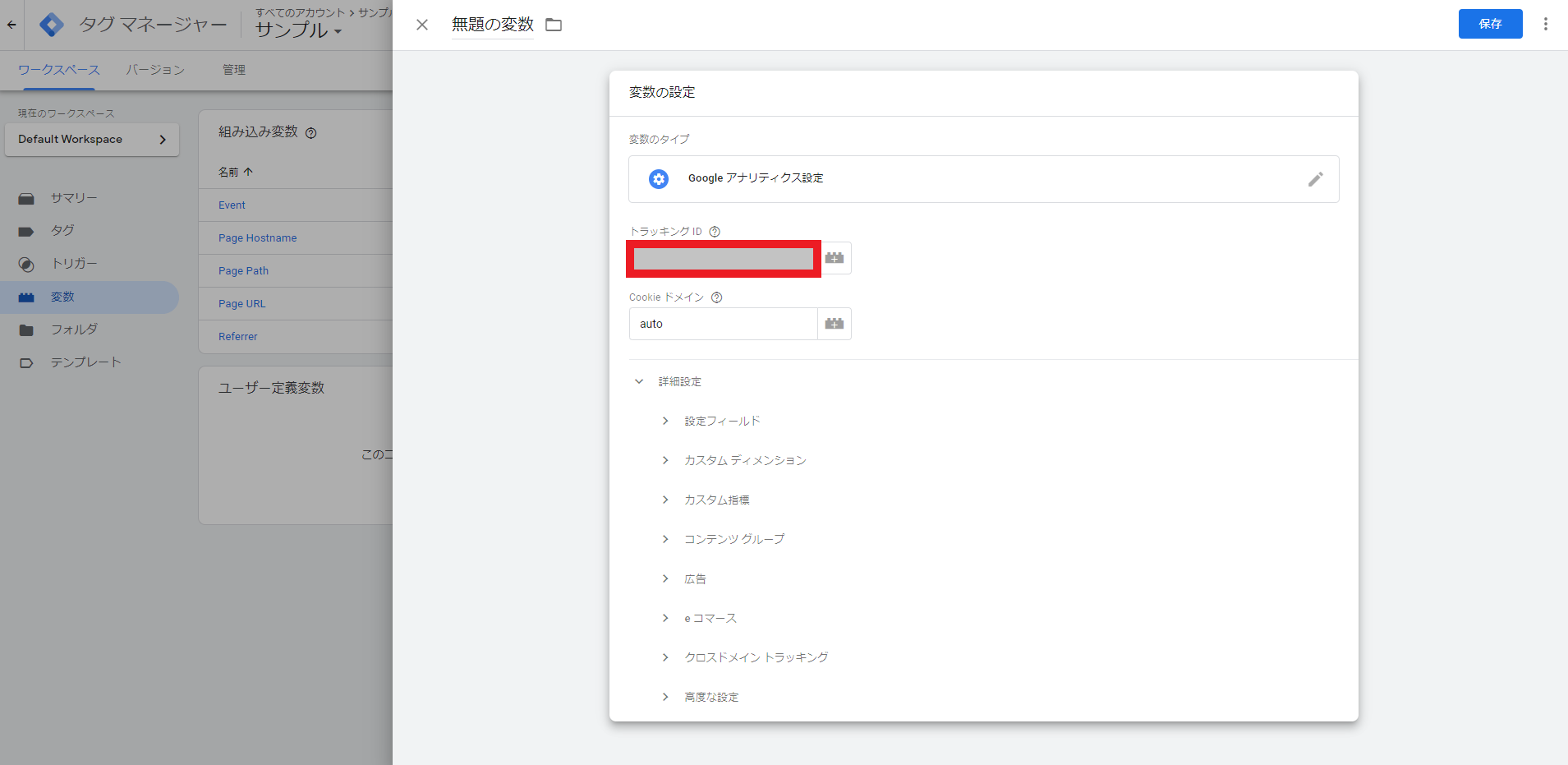Open help icon next to 組み込み変数
The height and width of the screenshot is (765, 1568).
pos(311,133)
